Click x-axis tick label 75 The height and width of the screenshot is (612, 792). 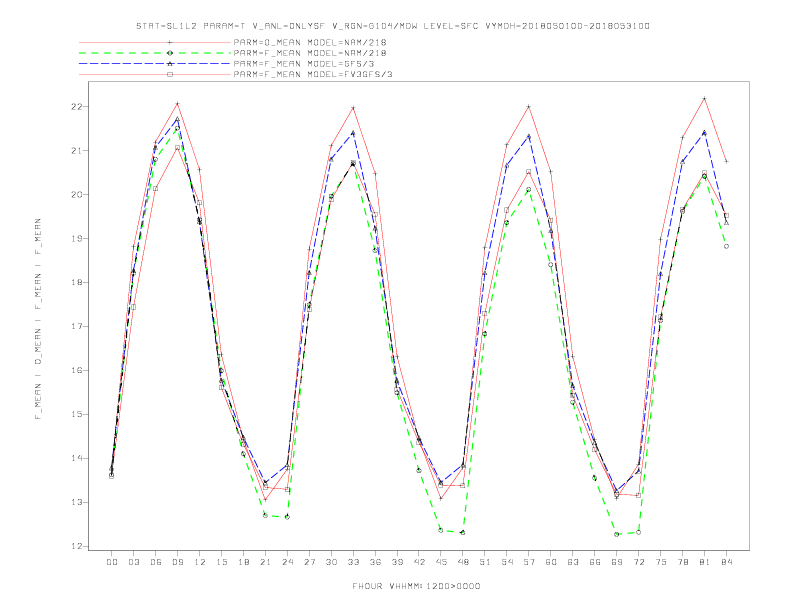coord(661,562)
